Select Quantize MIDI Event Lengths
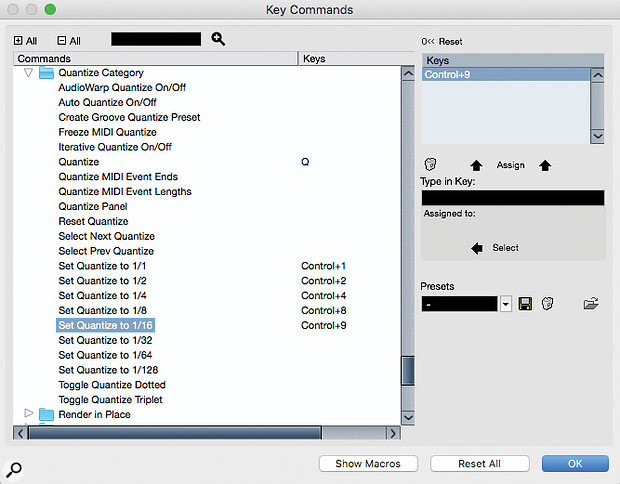The image size is (620, 484). click(x=125, y=192)
